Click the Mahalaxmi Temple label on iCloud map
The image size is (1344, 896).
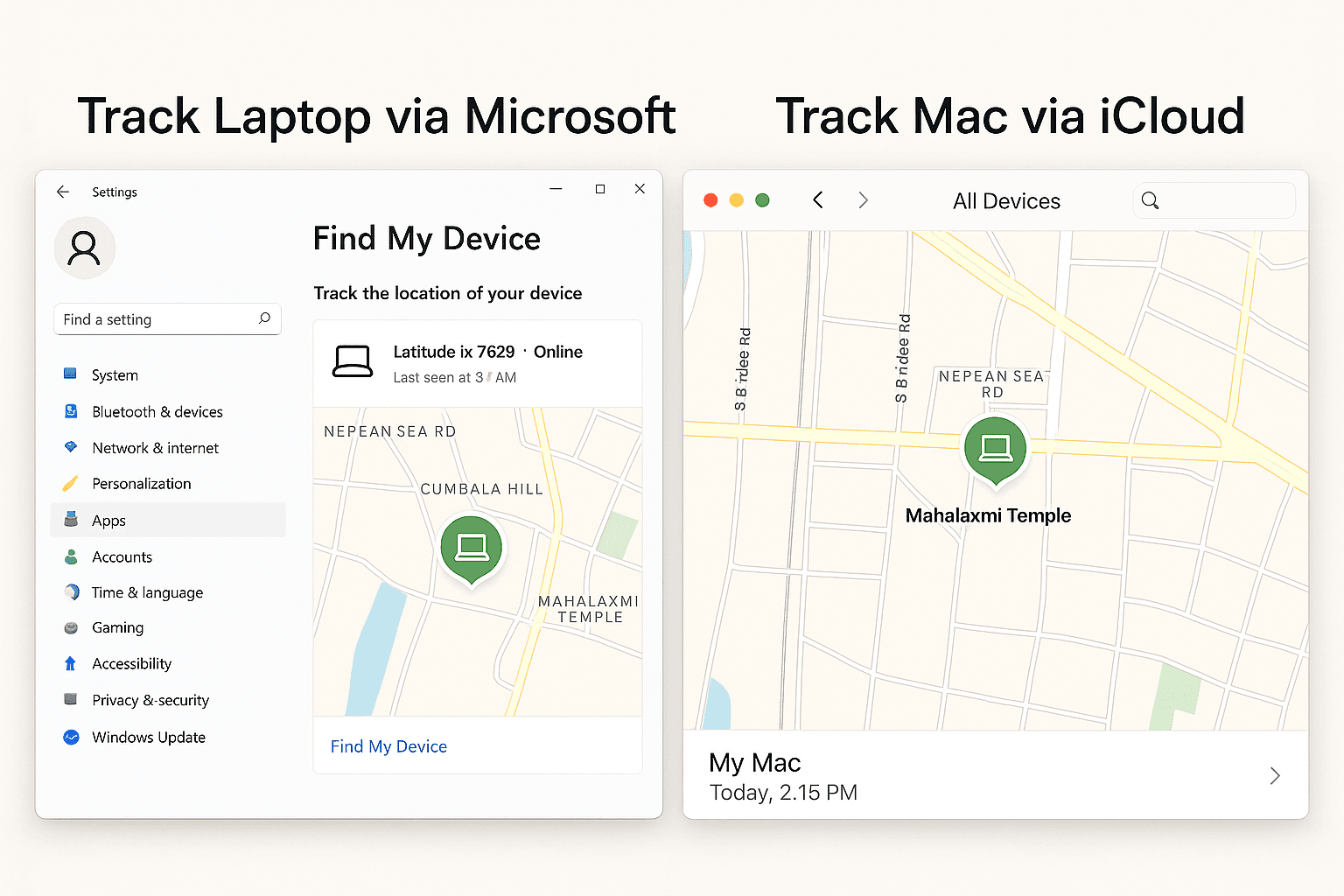988,515
